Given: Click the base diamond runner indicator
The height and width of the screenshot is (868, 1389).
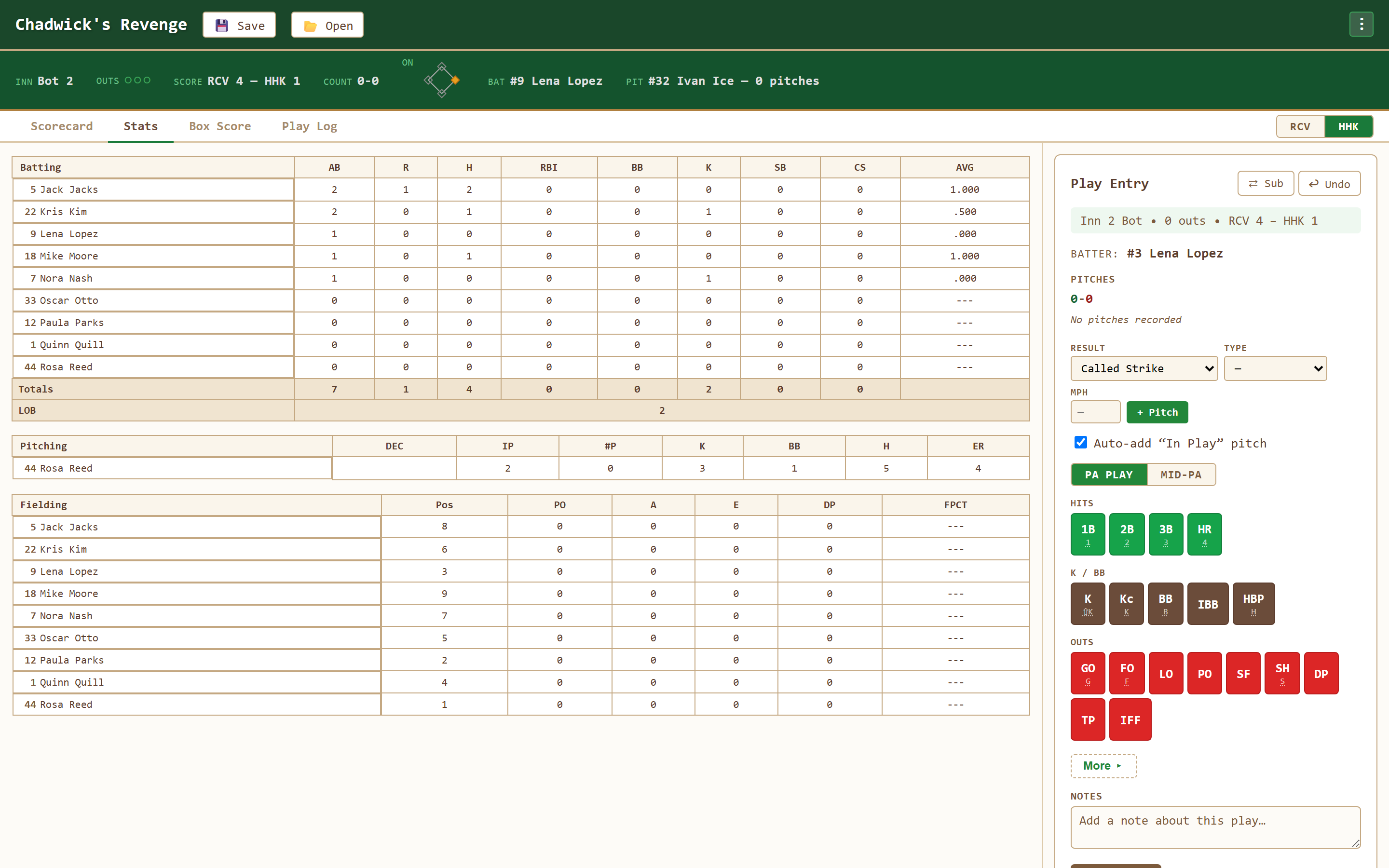Looking at the screenshot, I should pyautogui.click(x=441, y=81).
